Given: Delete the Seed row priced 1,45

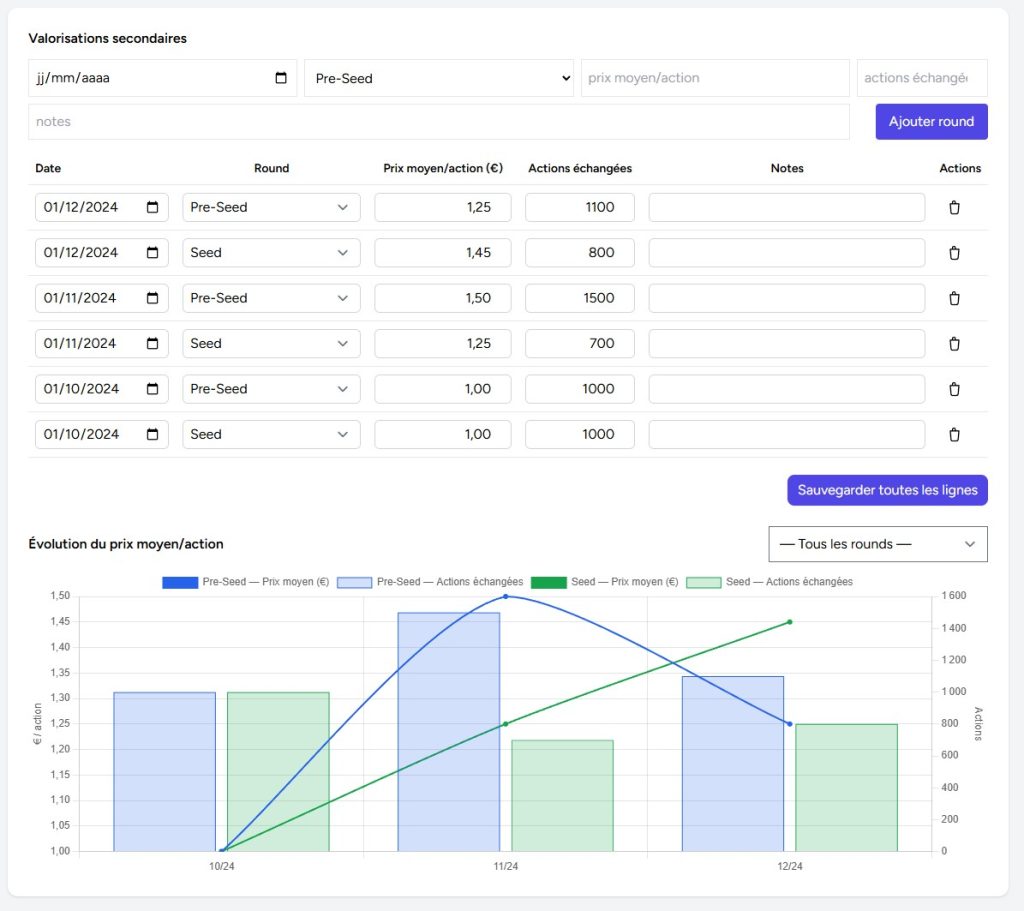Looking at the screenshot, I should pyautogui.click(x=953, y=253).
